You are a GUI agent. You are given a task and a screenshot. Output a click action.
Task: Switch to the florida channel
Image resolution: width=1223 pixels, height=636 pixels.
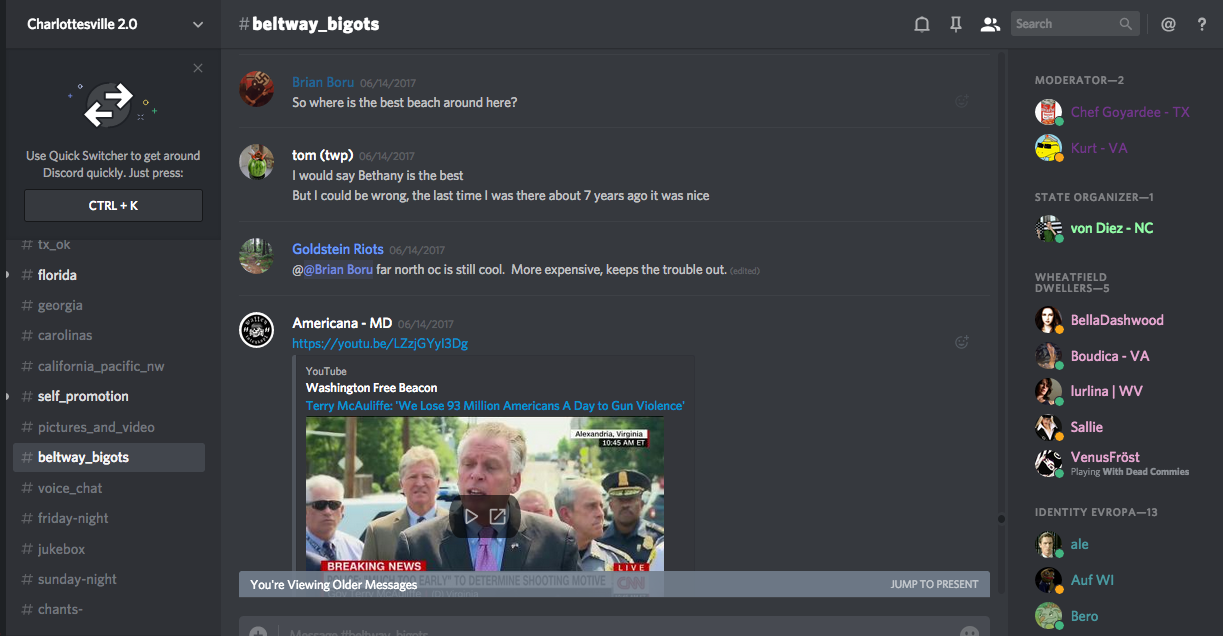(57, 275)
